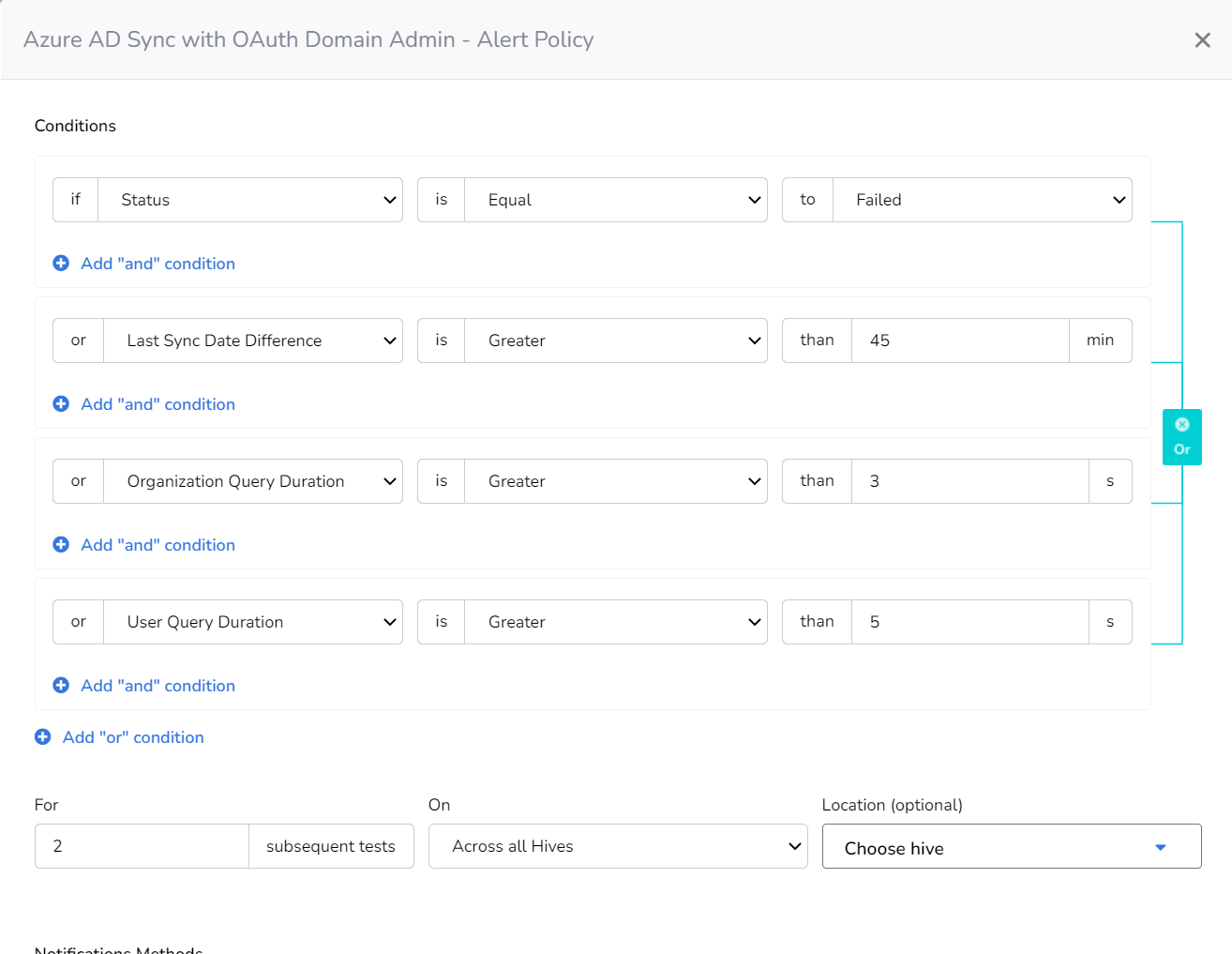Click plus icon beside Add "or" condition
The height and width of the screenshot is (954, 1232).
[43, 737]
